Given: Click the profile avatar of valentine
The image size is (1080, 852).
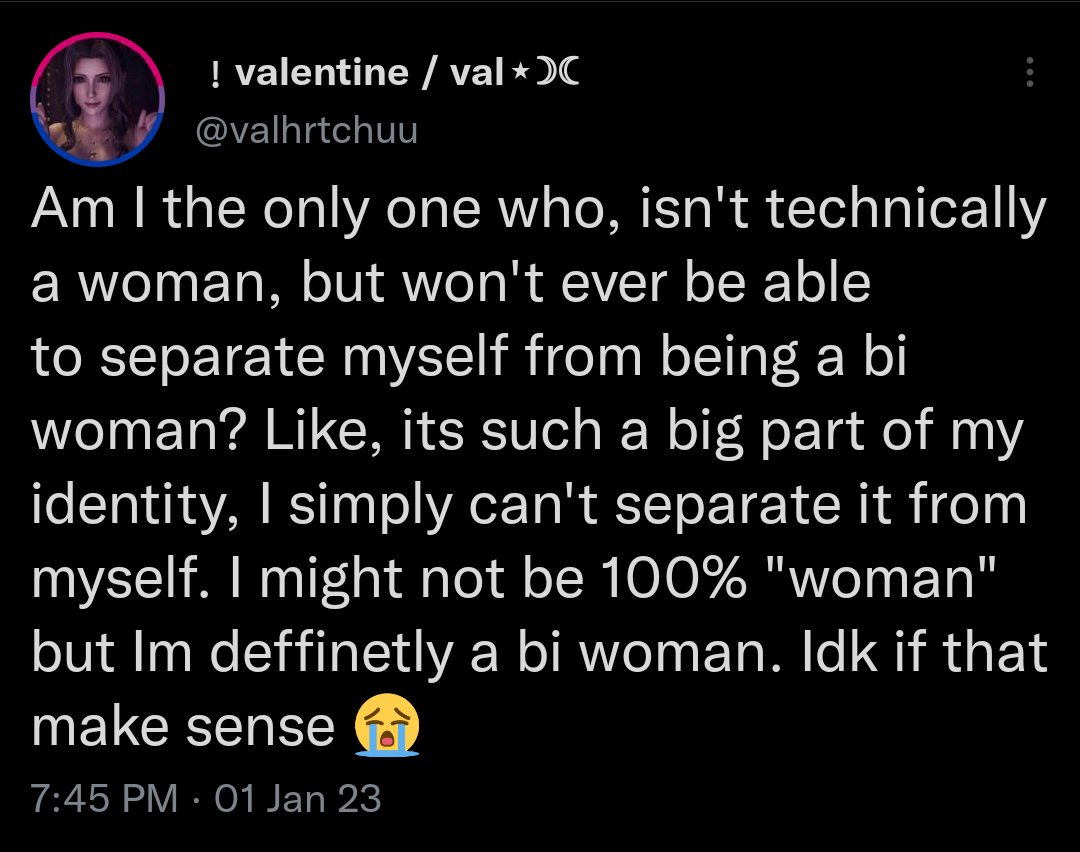Looking at the screenshot, I should [97, 97].
